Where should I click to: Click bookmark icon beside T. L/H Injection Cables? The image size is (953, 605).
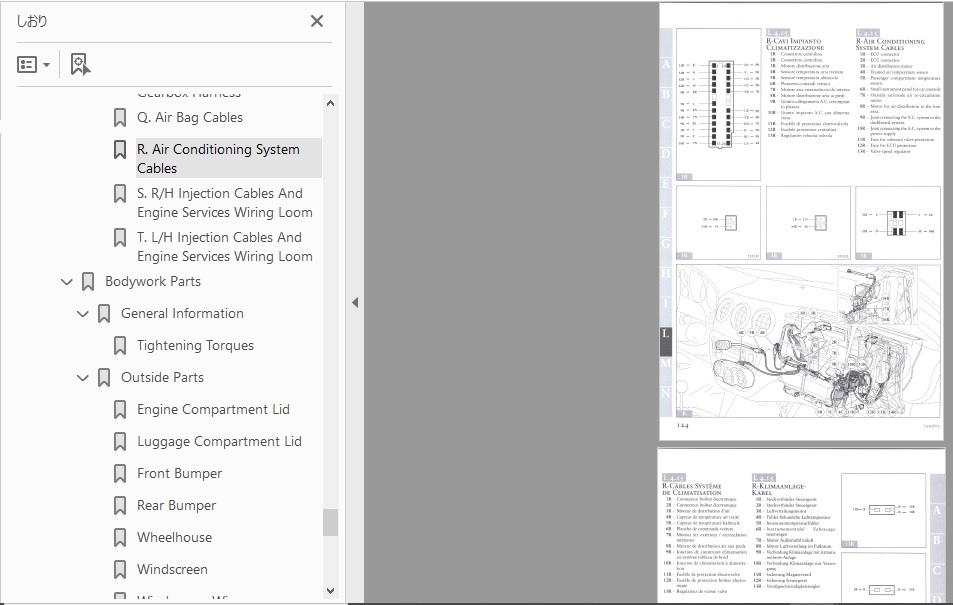click(120, 238)
